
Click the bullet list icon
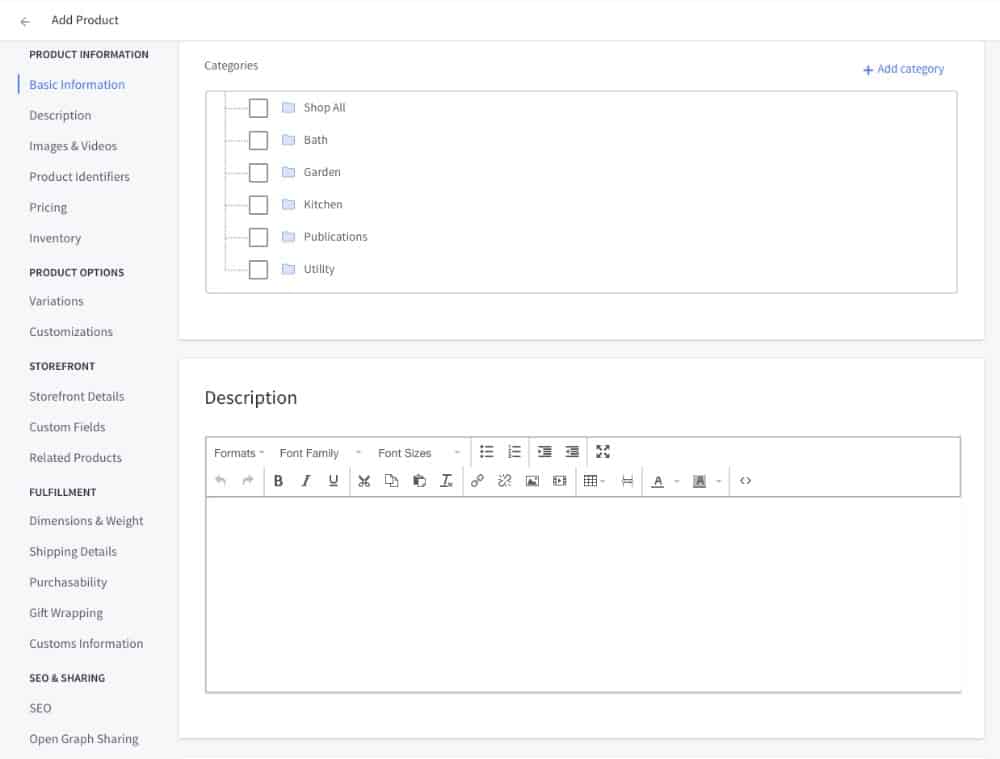[x=487, y=452]
